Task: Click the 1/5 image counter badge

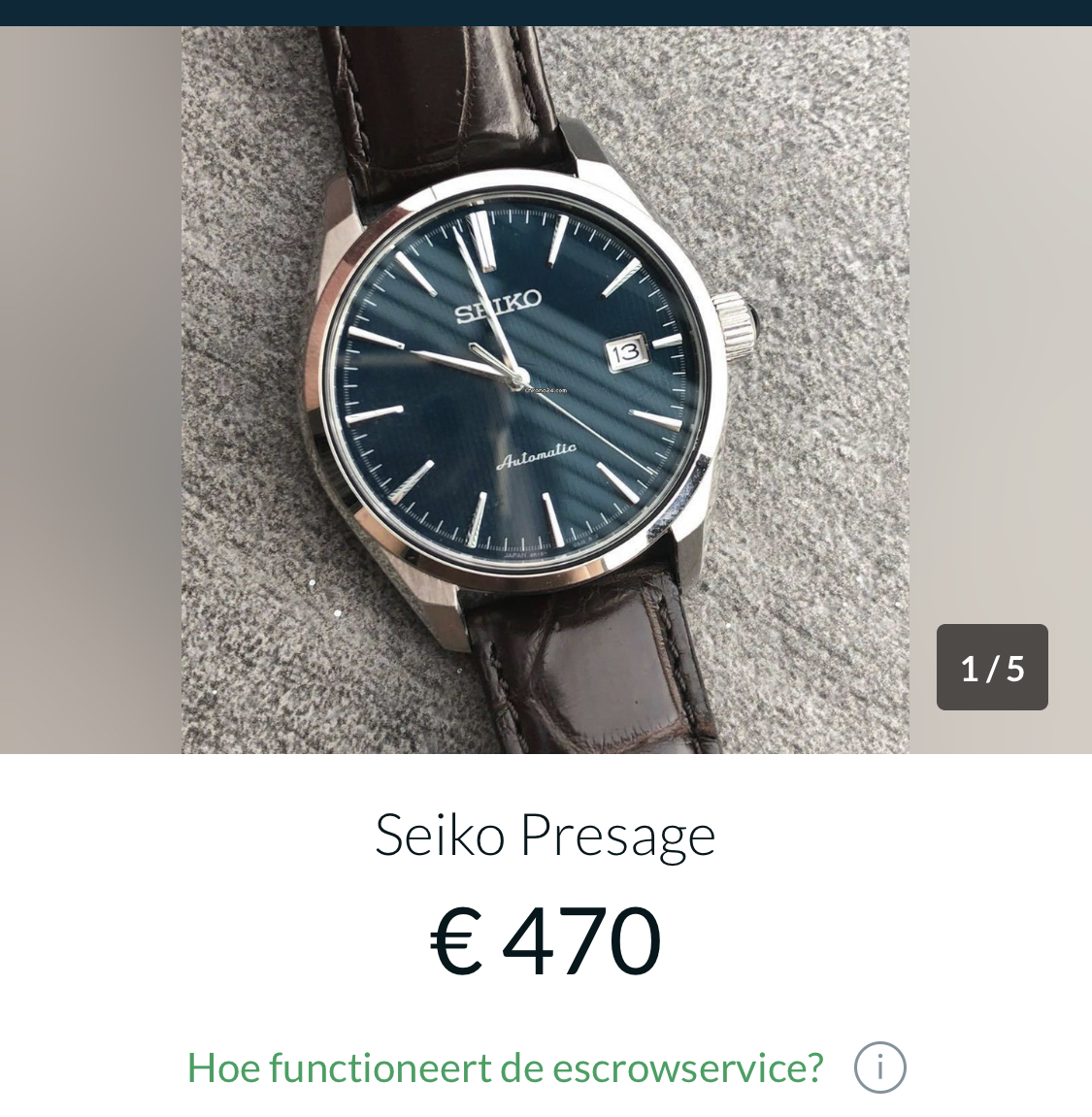Action: point(992,667)
